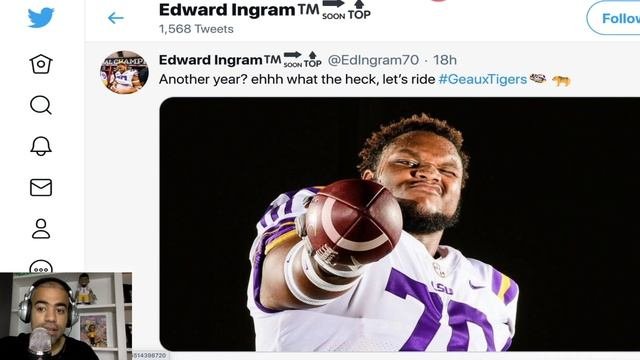Go back using the left arrow
Screen dimensions: 640x360
(116, 18)
